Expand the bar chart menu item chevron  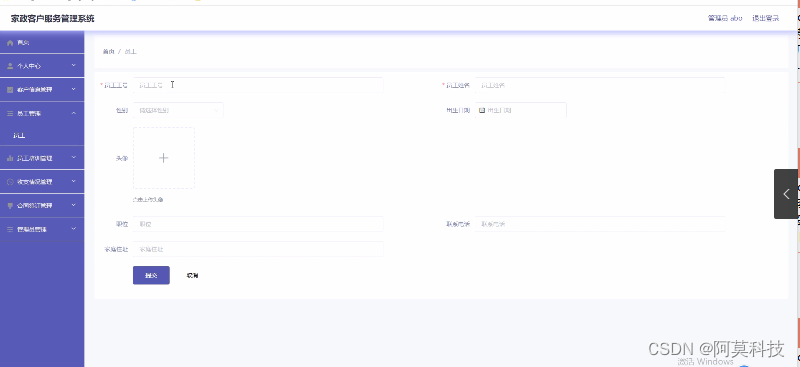point(73,158)
